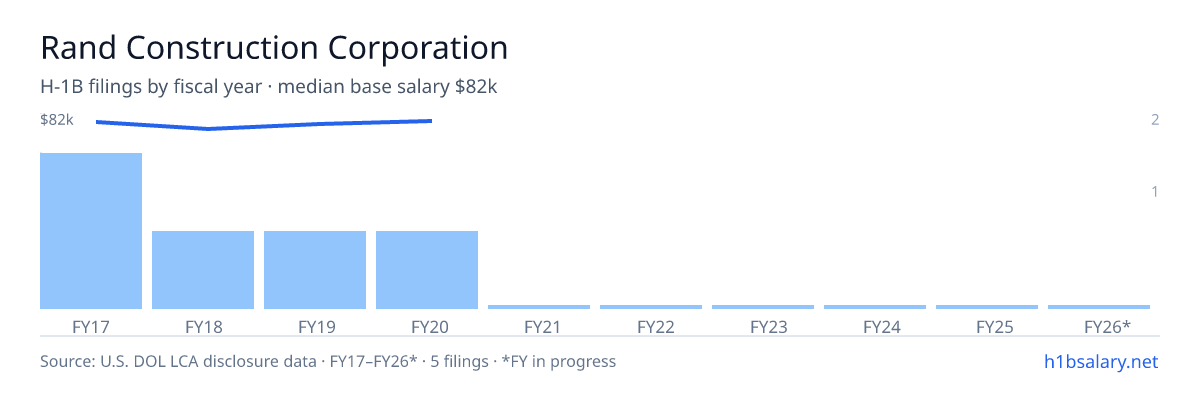This screenshot has width=1200, height=400.
Task: Click the FY20 axis label
Action: tap(427, 326)
